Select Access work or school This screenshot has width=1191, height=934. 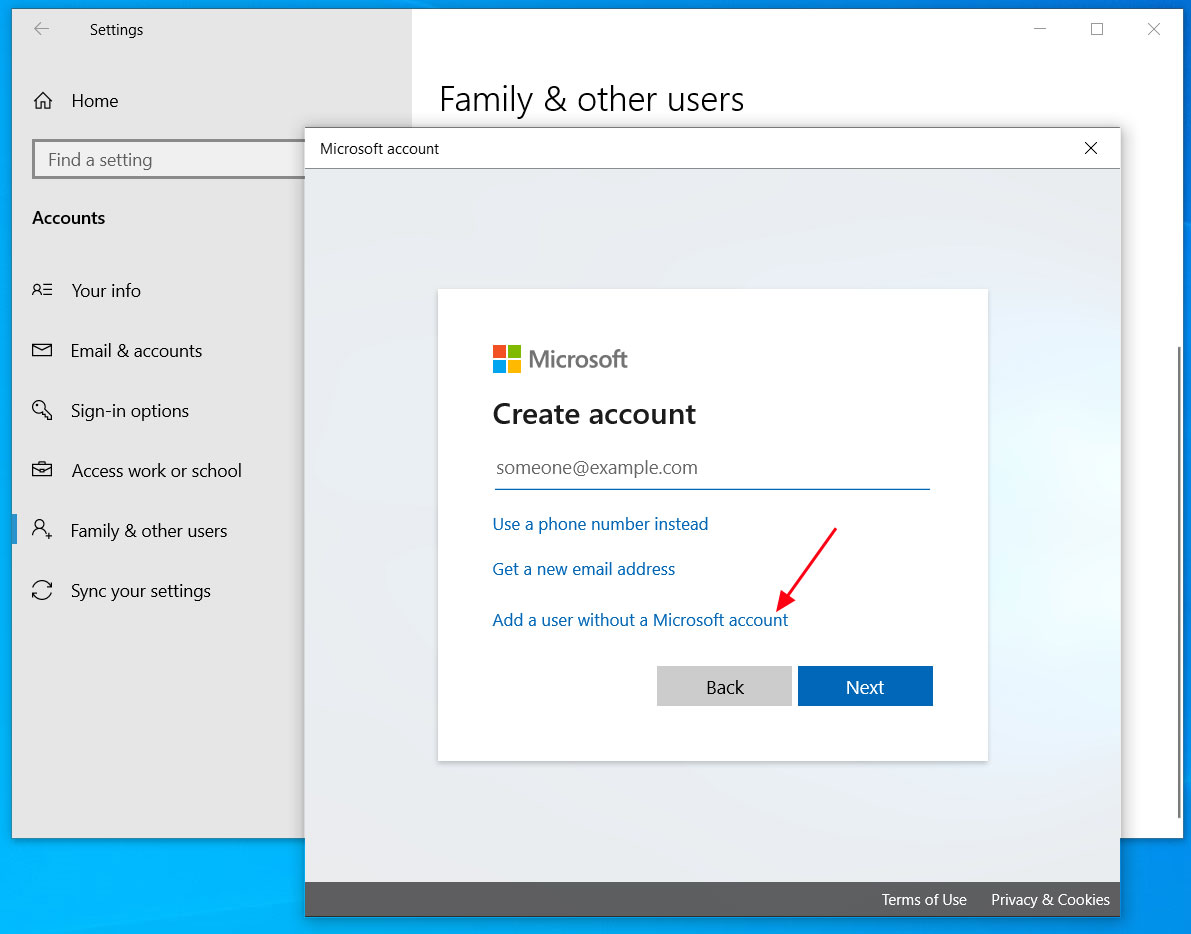click(x=158, y=470)
